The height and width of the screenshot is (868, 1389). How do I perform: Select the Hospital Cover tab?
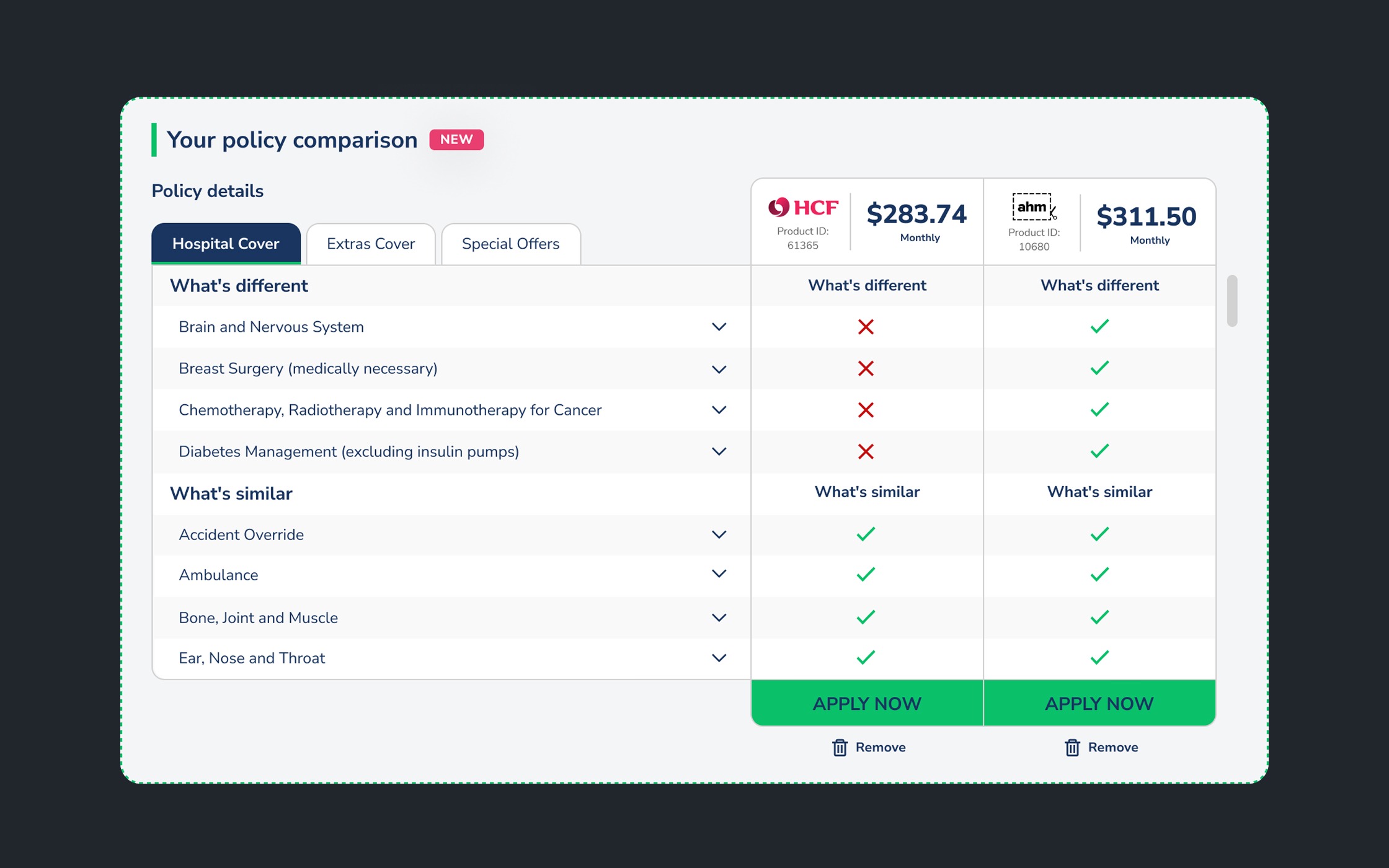click(226, 244)
